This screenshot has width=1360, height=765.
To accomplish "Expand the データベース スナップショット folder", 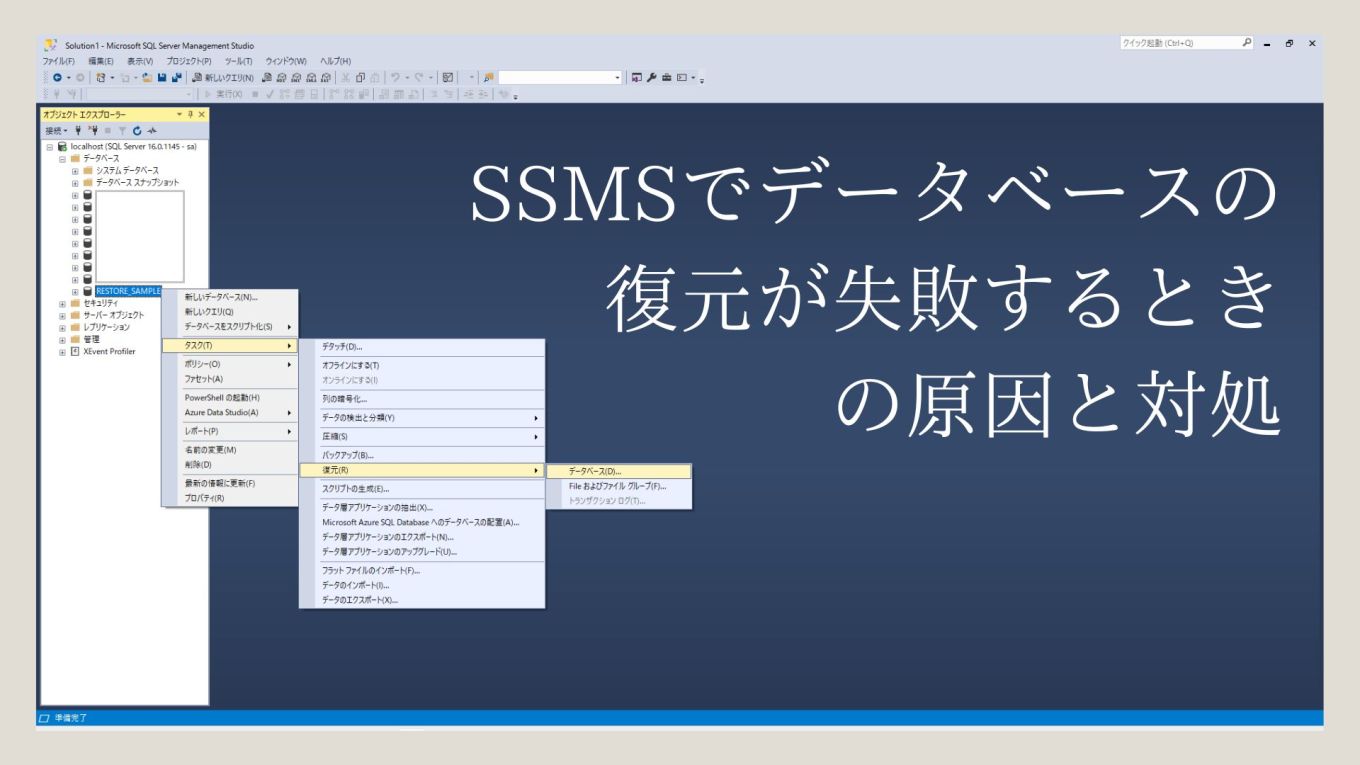I will (75, 183).
